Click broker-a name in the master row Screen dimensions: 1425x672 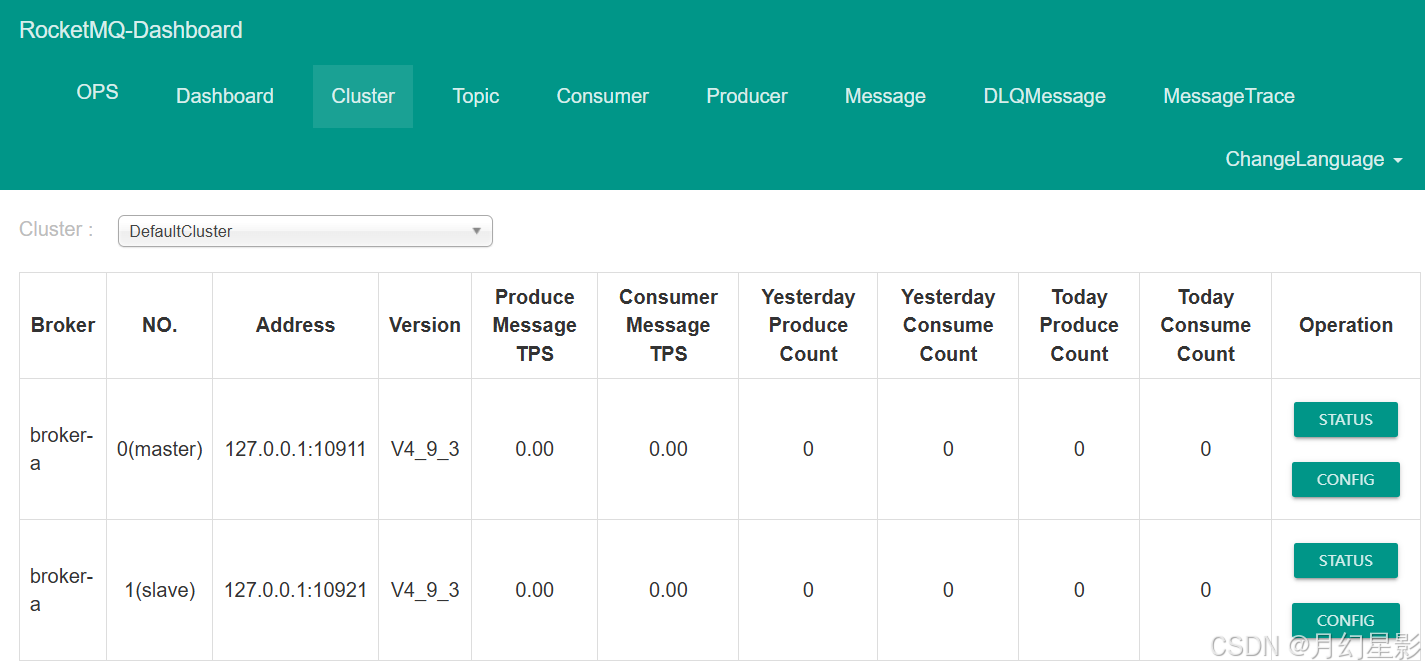(x=61, y=449)
